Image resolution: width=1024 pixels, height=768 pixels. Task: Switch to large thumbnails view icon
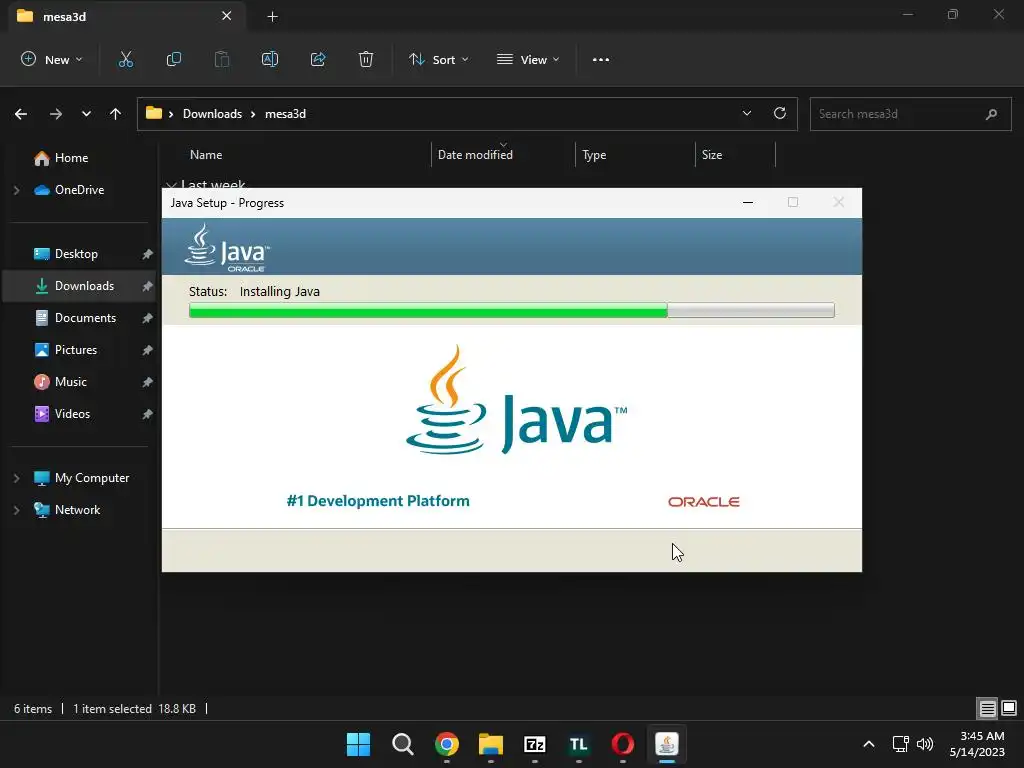pyautogui.click(x=1009, y=708)
